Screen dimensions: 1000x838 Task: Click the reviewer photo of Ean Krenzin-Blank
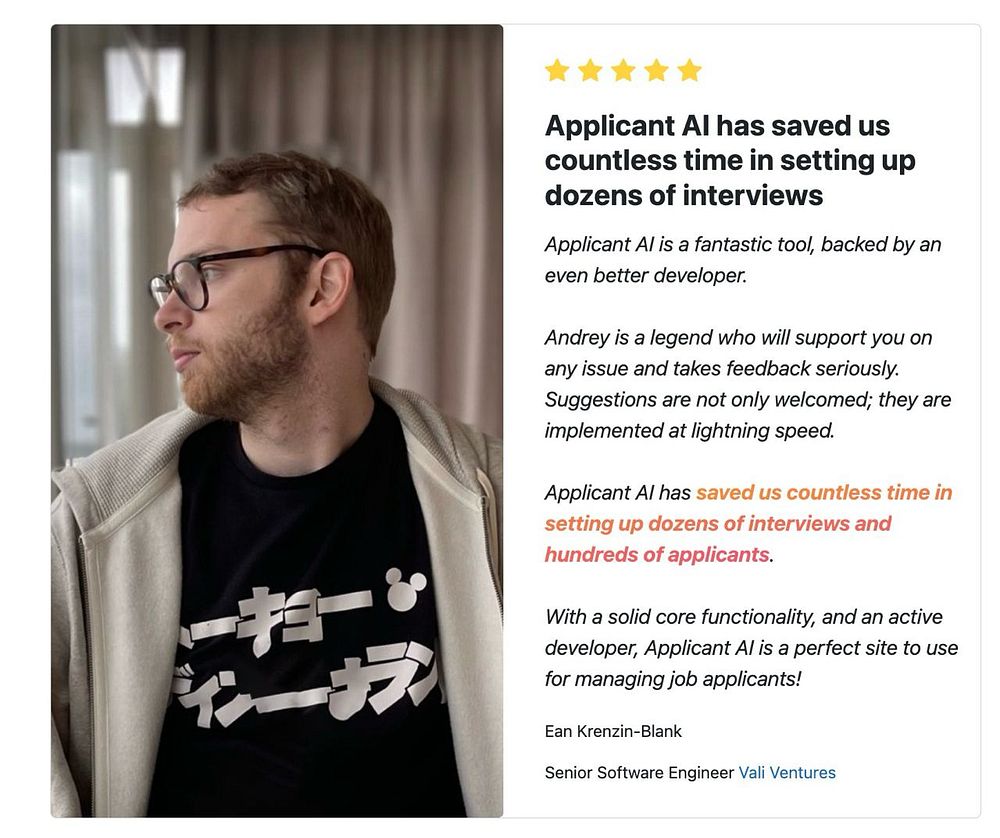277,421
